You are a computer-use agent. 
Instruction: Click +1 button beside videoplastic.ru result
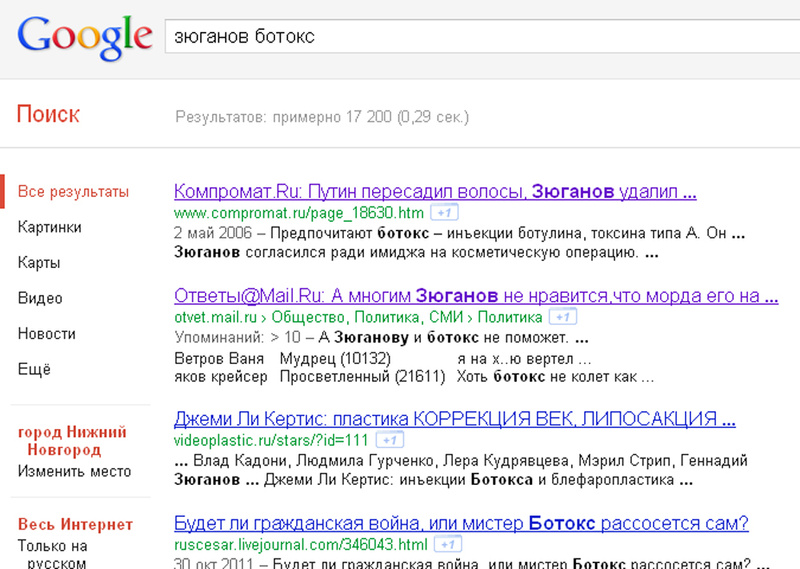(x=390, y=440)
